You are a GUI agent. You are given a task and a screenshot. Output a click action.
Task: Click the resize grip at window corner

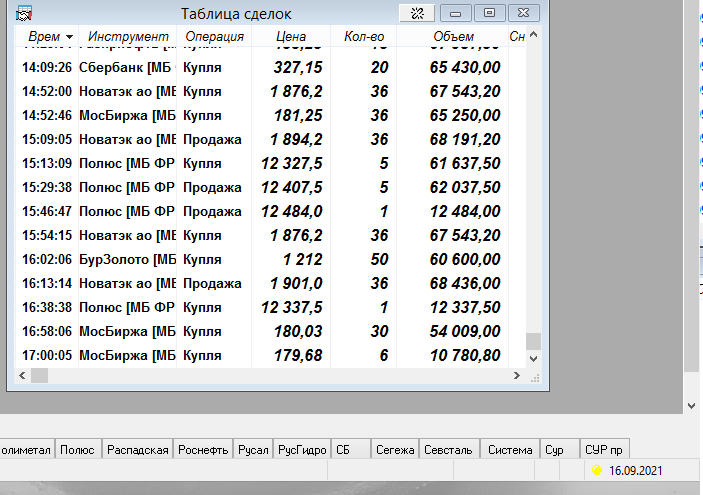534,378
